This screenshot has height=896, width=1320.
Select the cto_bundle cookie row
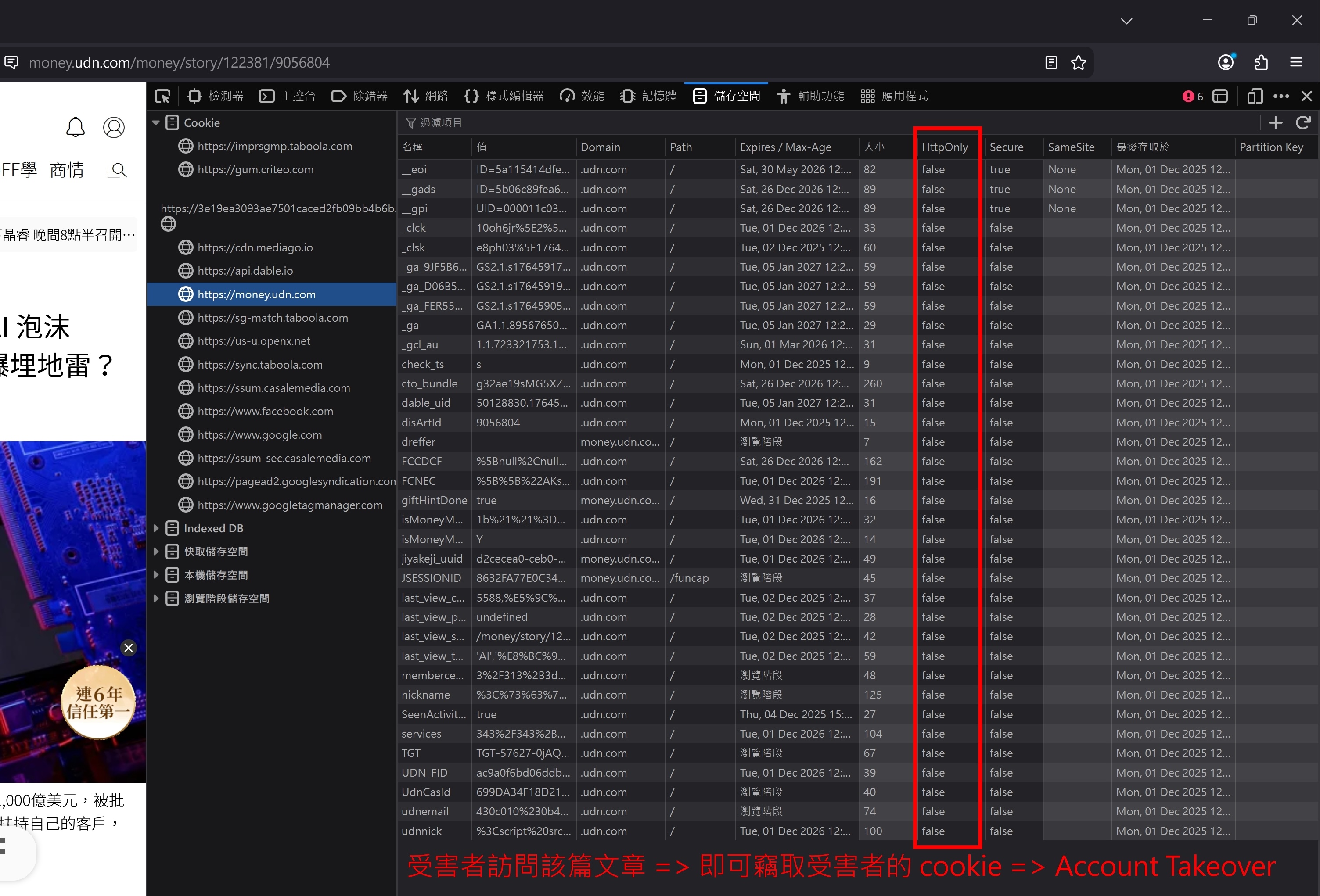[x=858, y=384]
